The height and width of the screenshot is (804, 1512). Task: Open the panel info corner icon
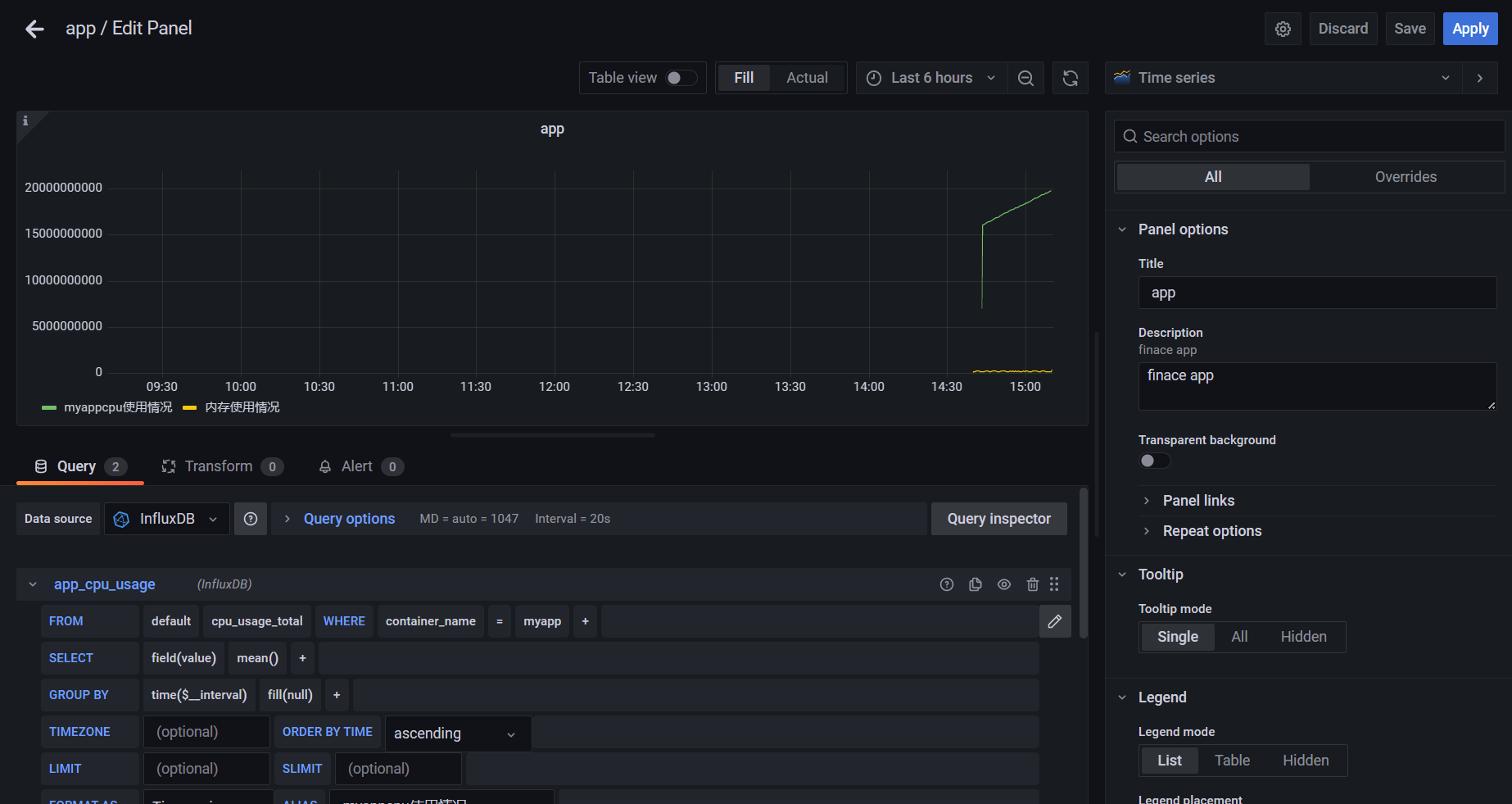click(x=25, y=120)
